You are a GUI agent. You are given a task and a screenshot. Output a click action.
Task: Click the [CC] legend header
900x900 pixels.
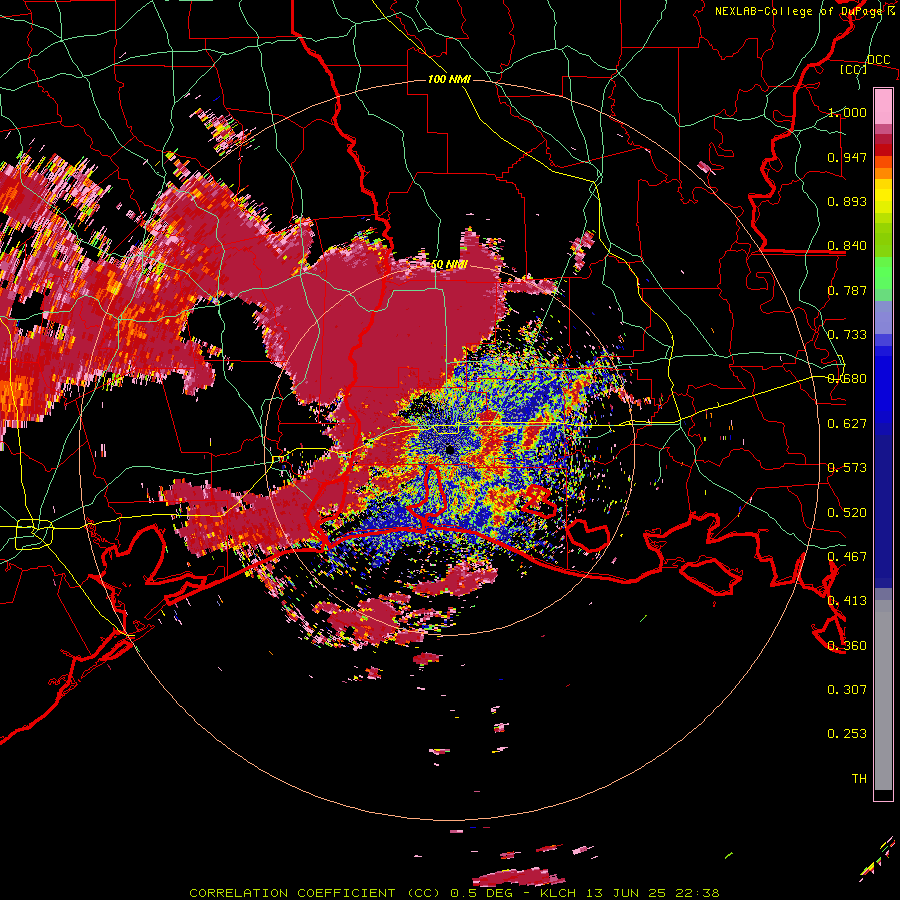[854, 69]
